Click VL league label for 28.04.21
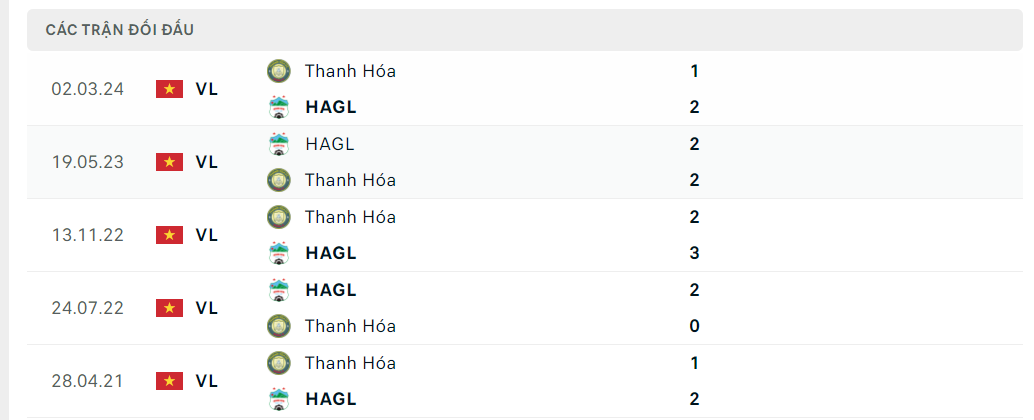1034x420 pixels. pyautogui.click(x=207, y=381)
